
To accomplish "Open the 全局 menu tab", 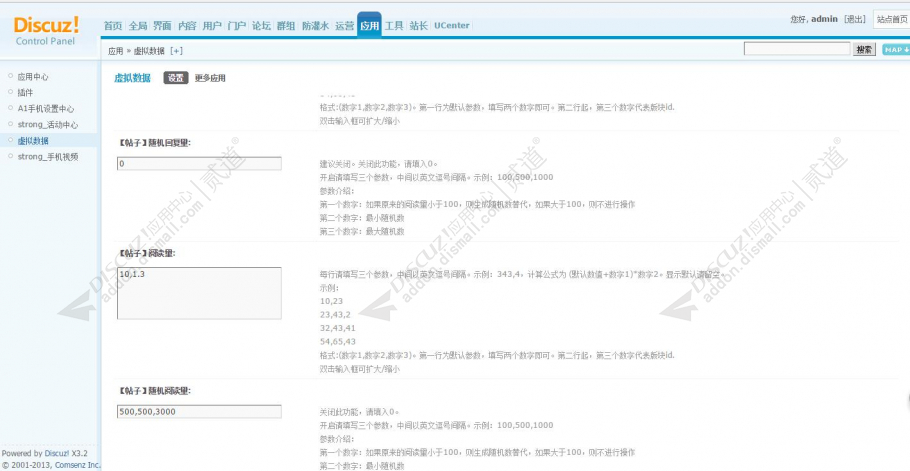I will [138, 26].
